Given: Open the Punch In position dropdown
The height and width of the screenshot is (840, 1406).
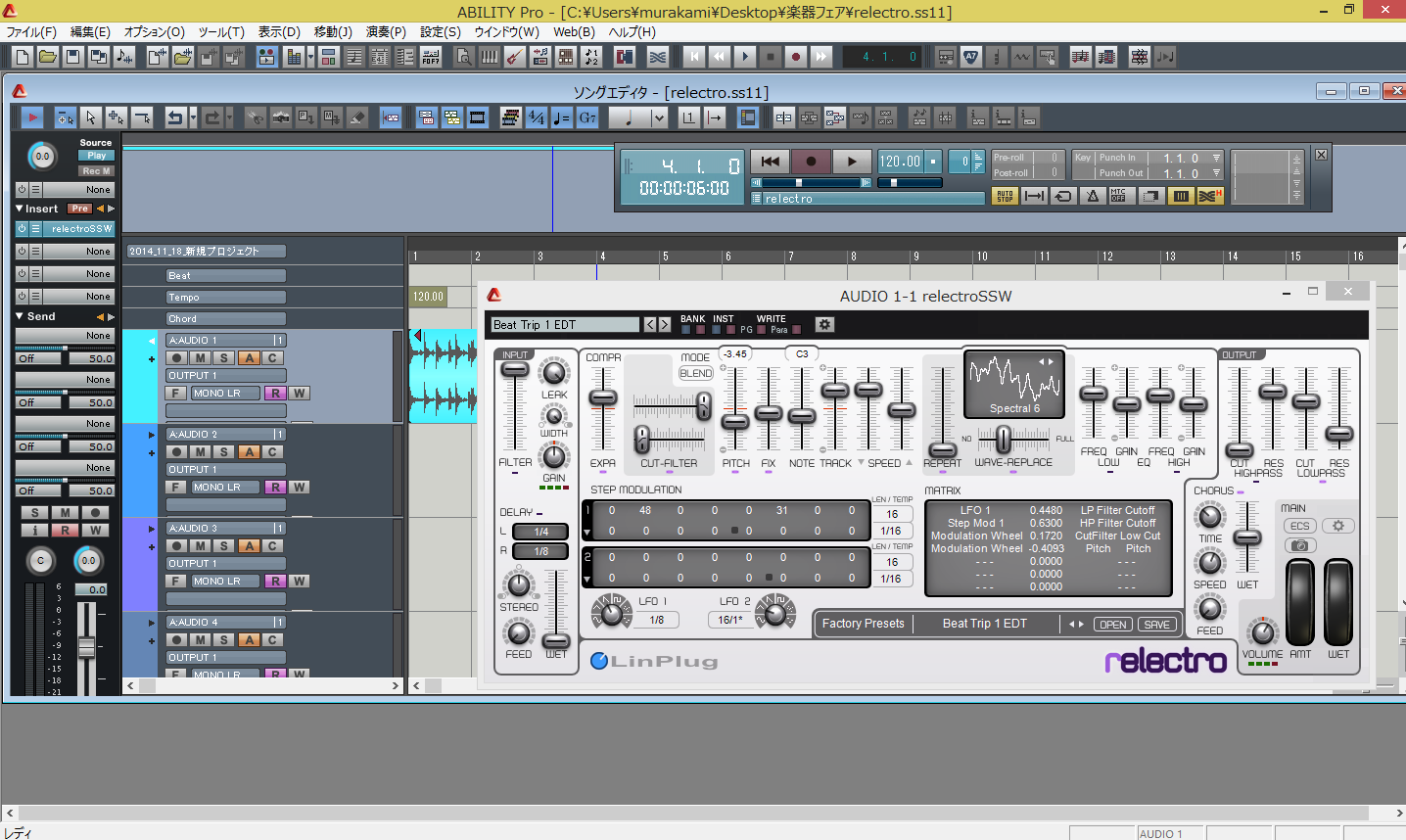Looking at the screenshot, I should point(1216,158).
